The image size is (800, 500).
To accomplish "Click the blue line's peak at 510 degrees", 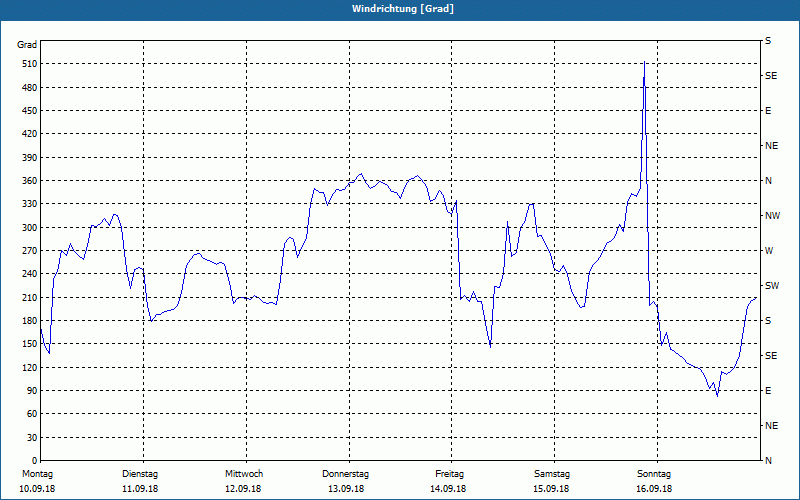I will tap(644, 62).
